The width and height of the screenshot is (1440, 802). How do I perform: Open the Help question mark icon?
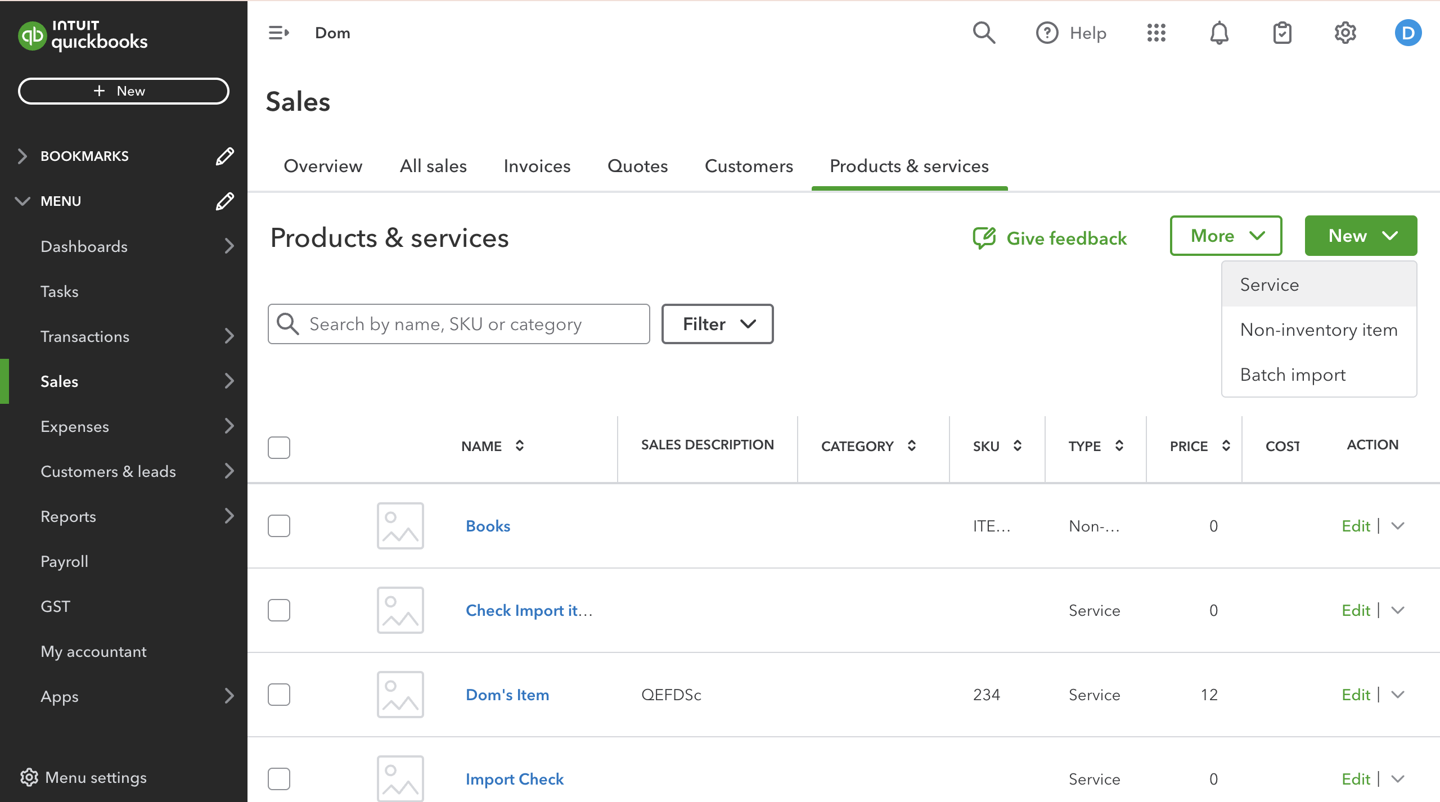1047,33
